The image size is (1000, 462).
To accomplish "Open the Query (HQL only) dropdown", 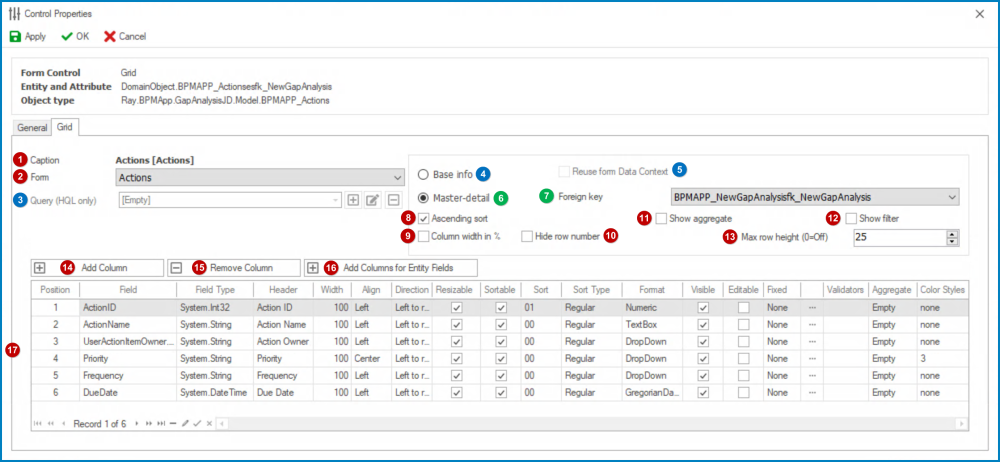I will 337,200.
